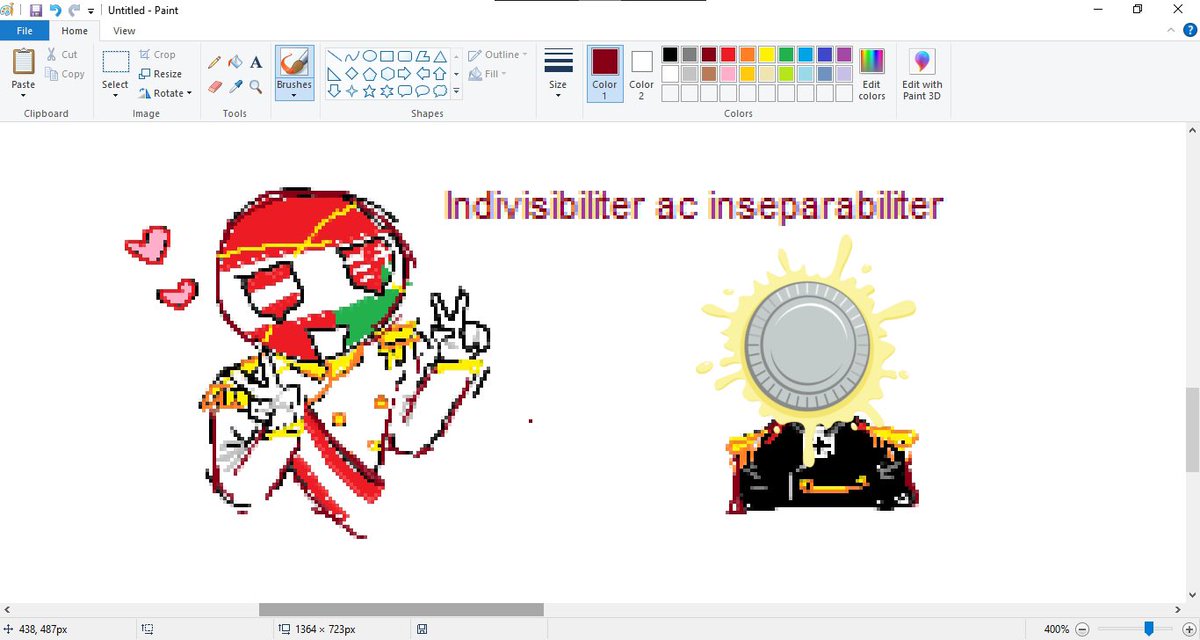Screen dimensions: 1200x640
Task: Open Customize Quick Access Toolbar dropdown
Action: [x=91, y=10]
